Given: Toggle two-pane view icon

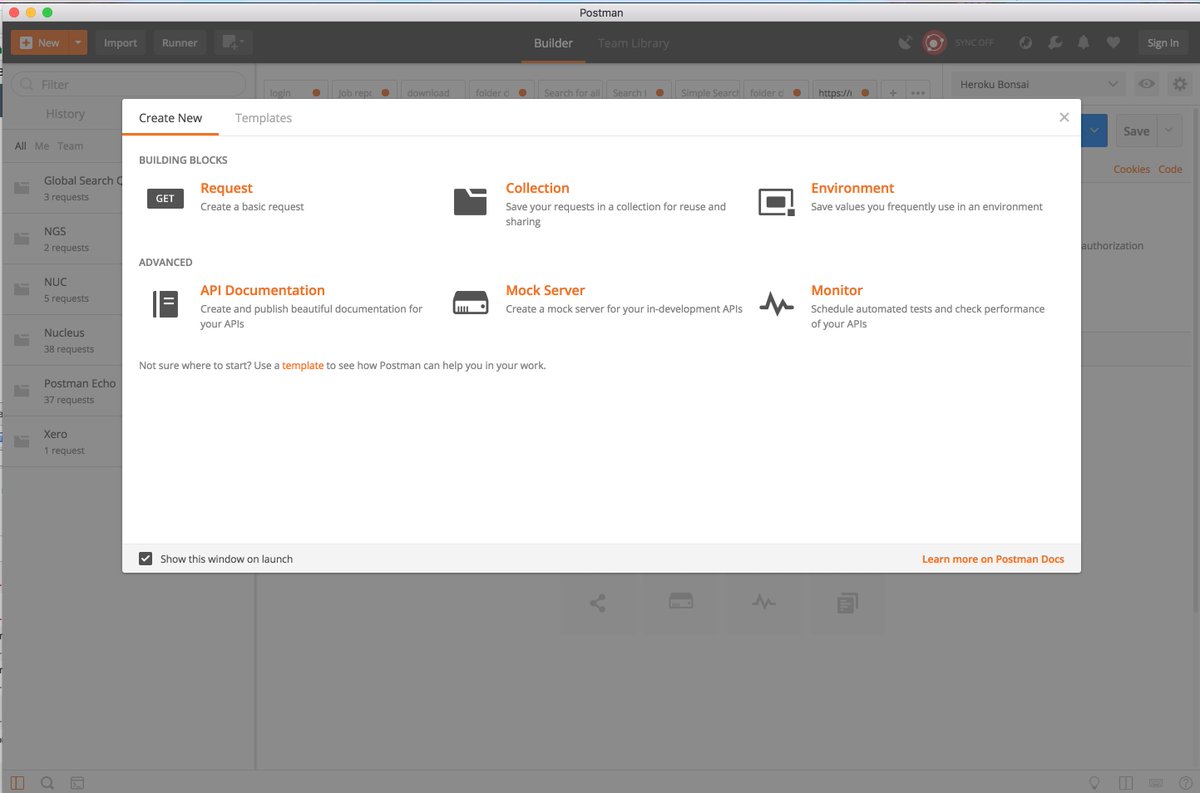Looking at the screenshot, I should point(1126,783).
